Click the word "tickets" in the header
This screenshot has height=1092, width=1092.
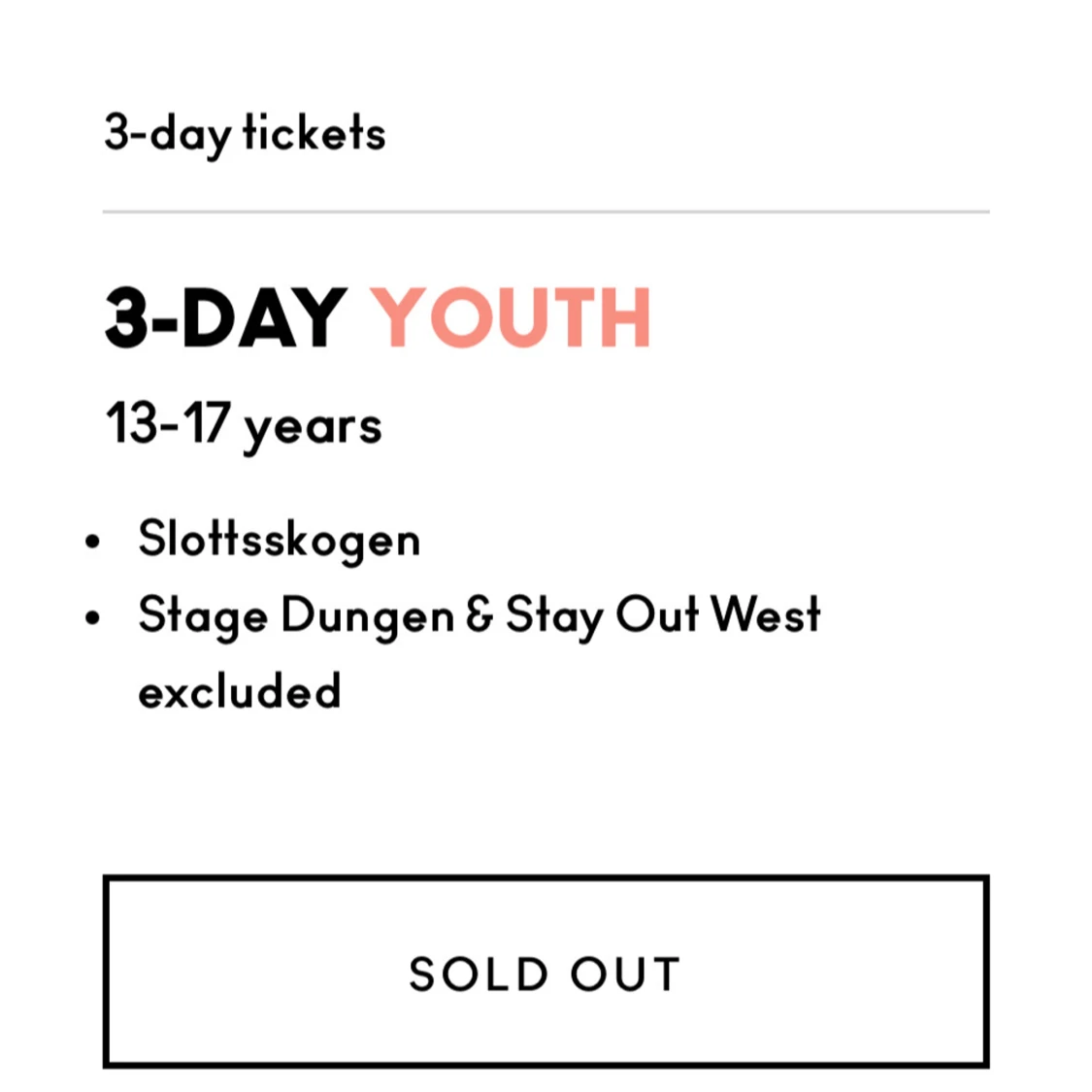click(314, 133)
